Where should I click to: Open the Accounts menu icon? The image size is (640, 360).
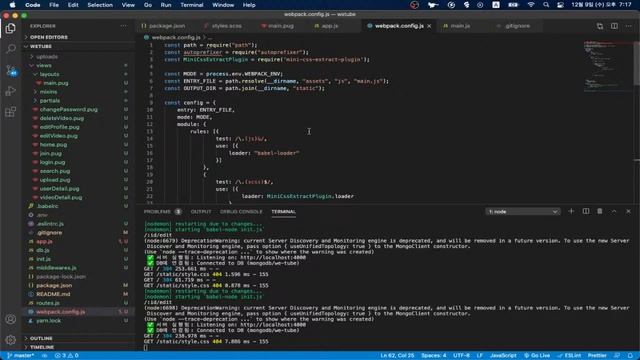(11, 319)
